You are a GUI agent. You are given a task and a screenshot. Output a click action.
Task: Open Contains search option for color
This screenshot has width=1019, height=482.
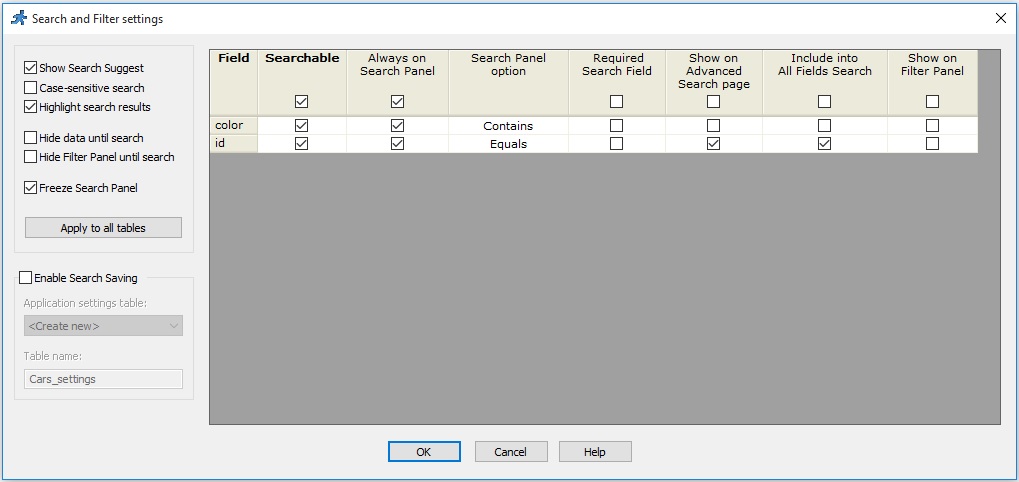coord(508,126)
